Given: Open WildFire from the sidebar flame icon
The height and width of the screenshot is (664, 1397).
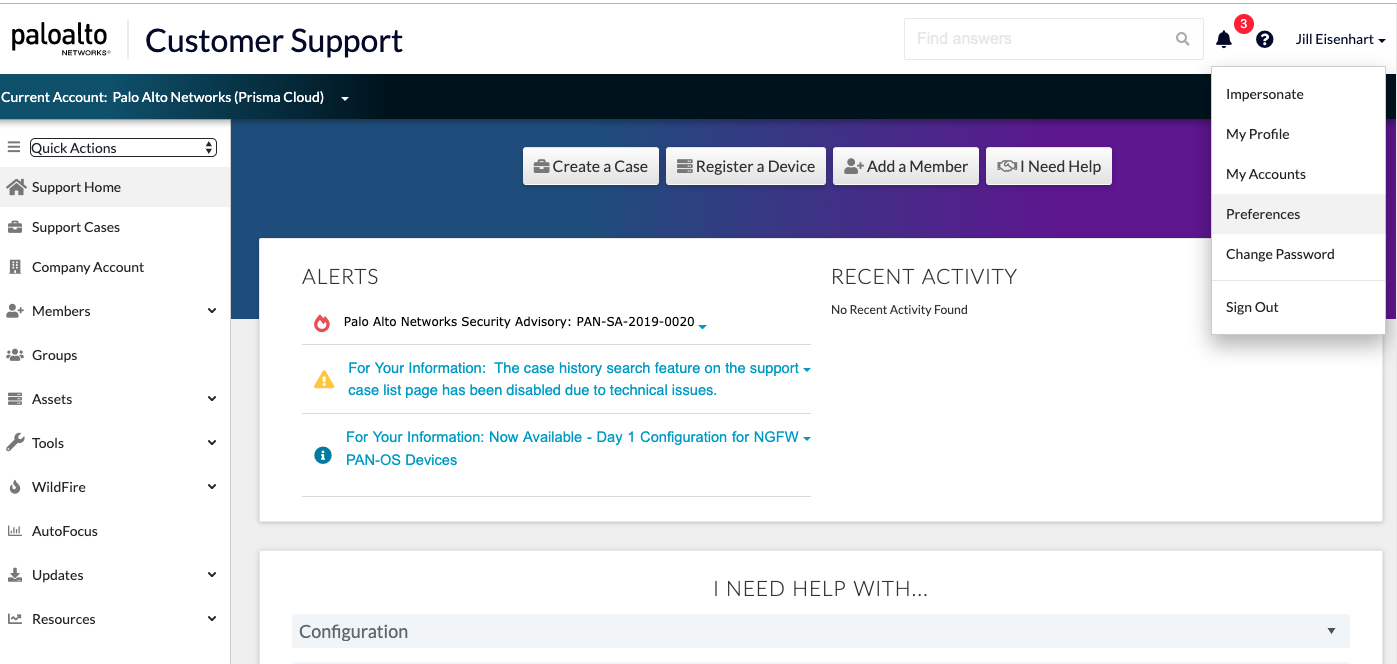Looking at the screenshot, I should (14, 486).
